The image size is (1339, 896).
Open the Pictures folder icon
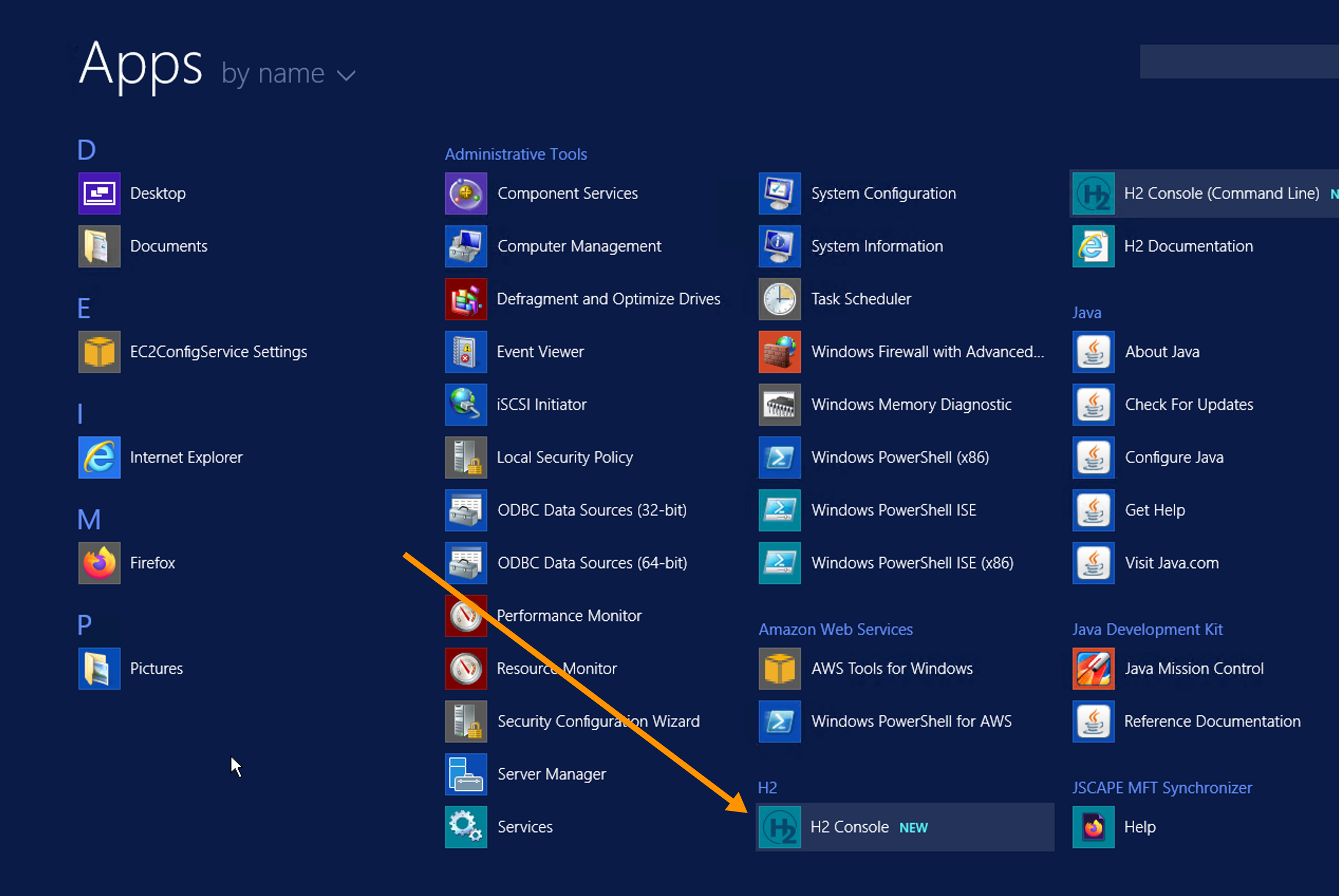point(99,669)
